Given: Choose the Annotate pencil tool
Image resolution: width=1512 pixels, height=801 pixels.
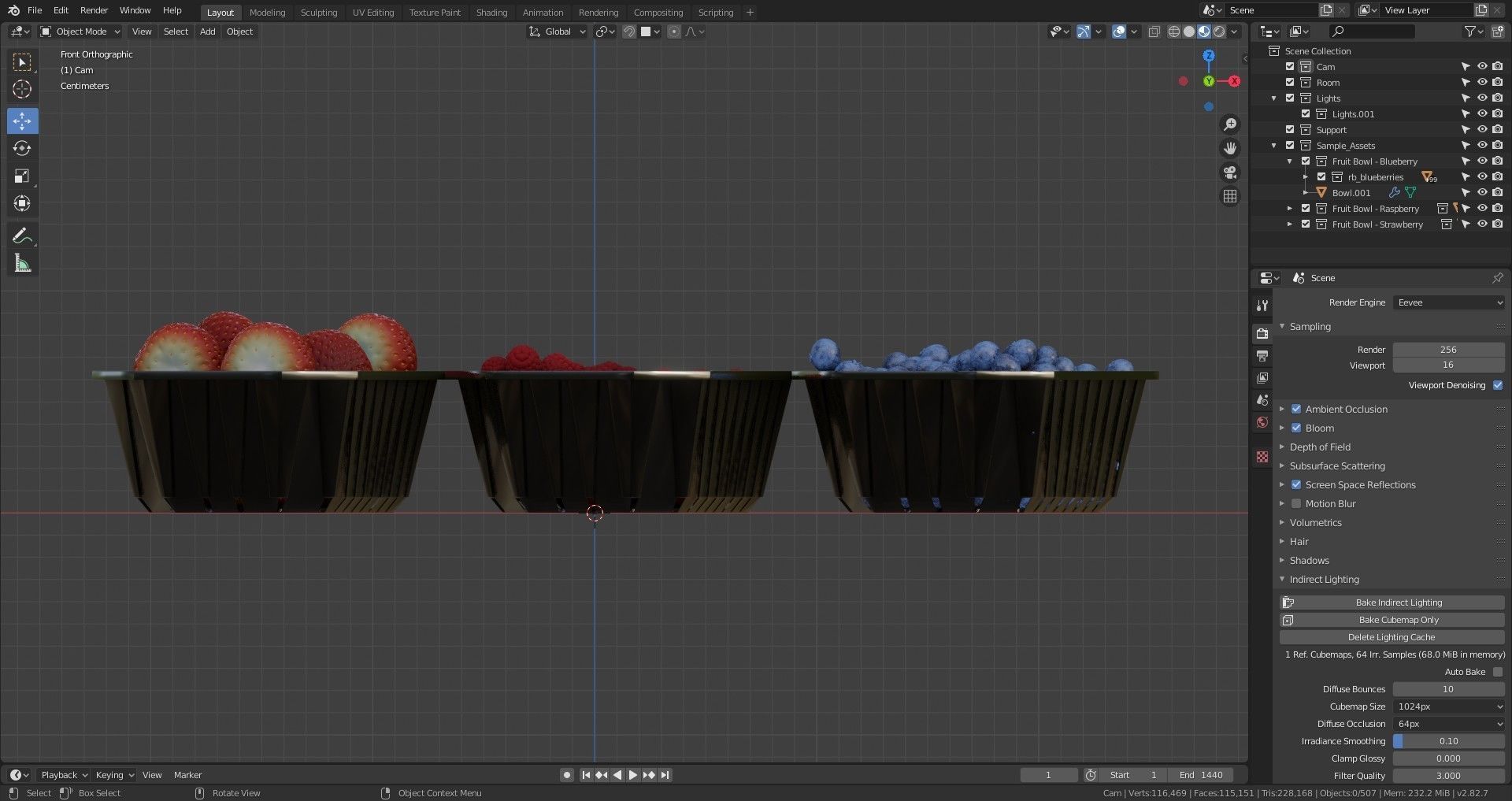Looking at the screenshot, I should [22, 235].
